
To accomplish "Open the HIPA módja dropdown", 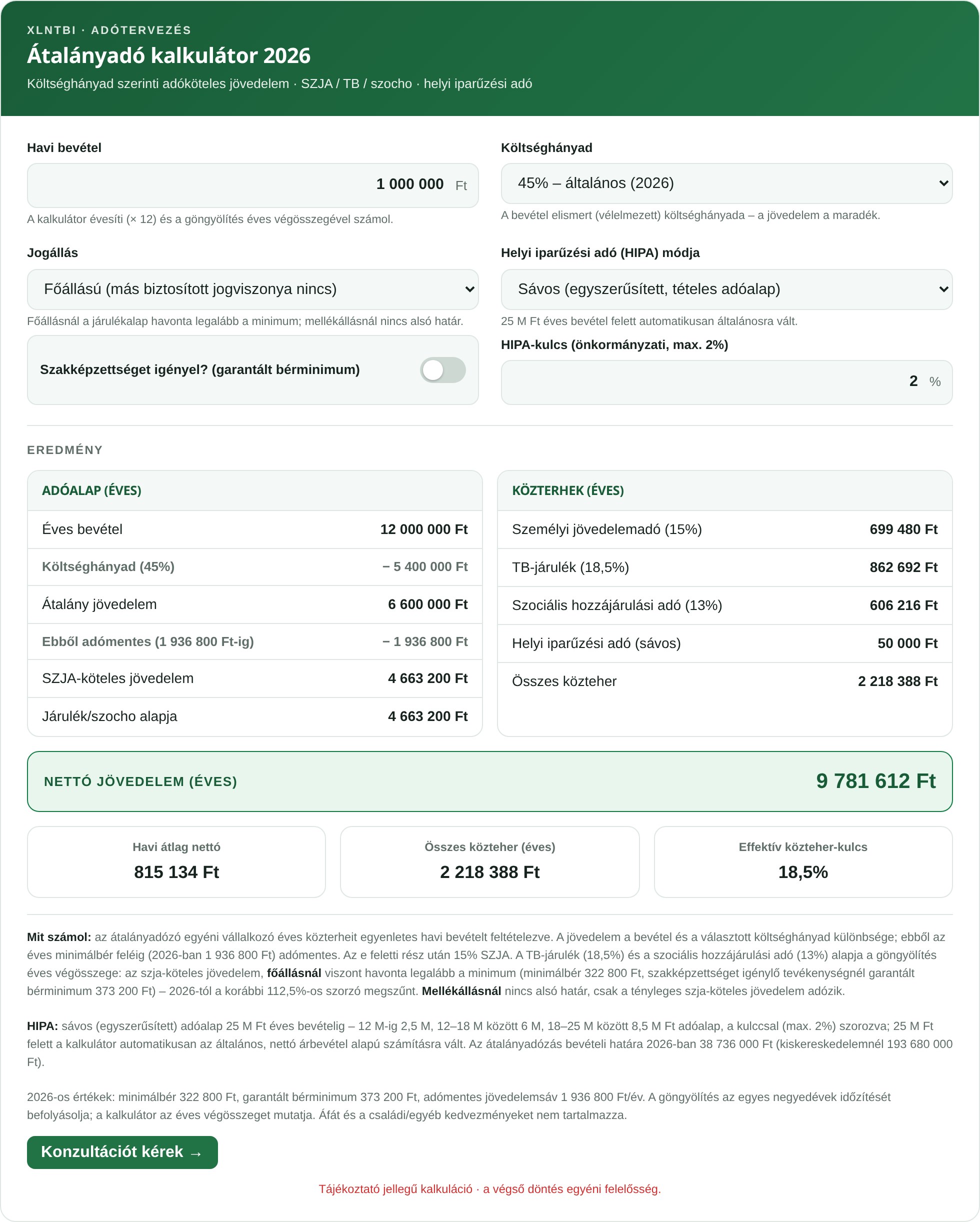I will coord(726,289).
